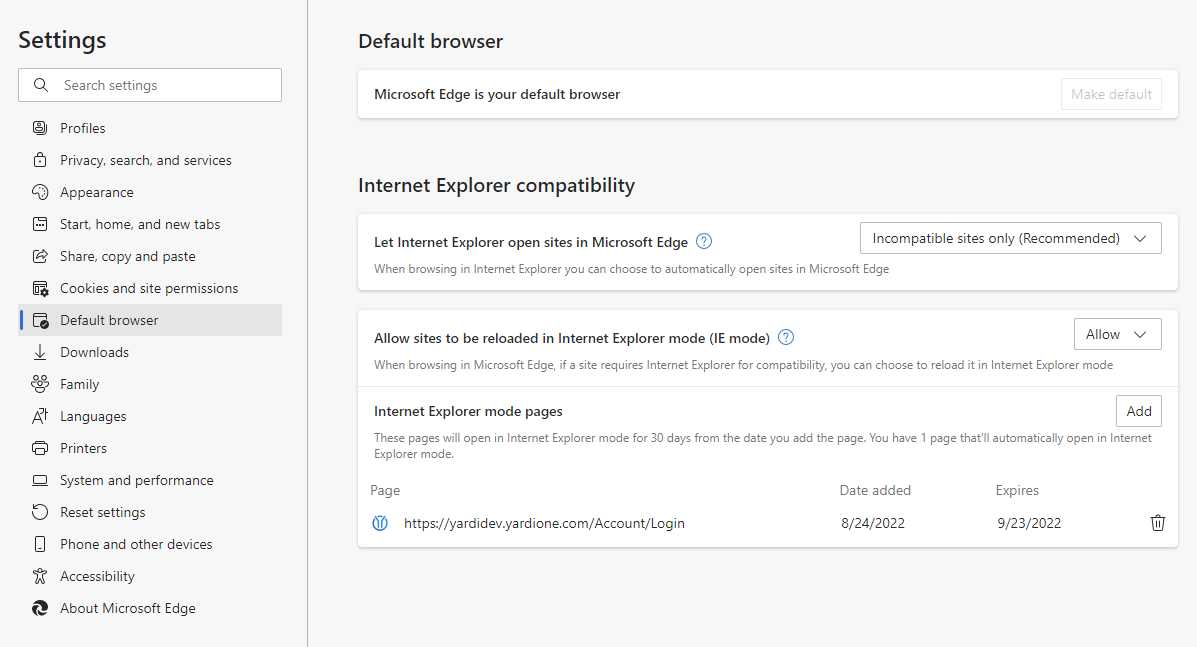Click the yardidev.yardione.com/Account/Login URL
Viewport: 1197px width, 647px height.
544,523
